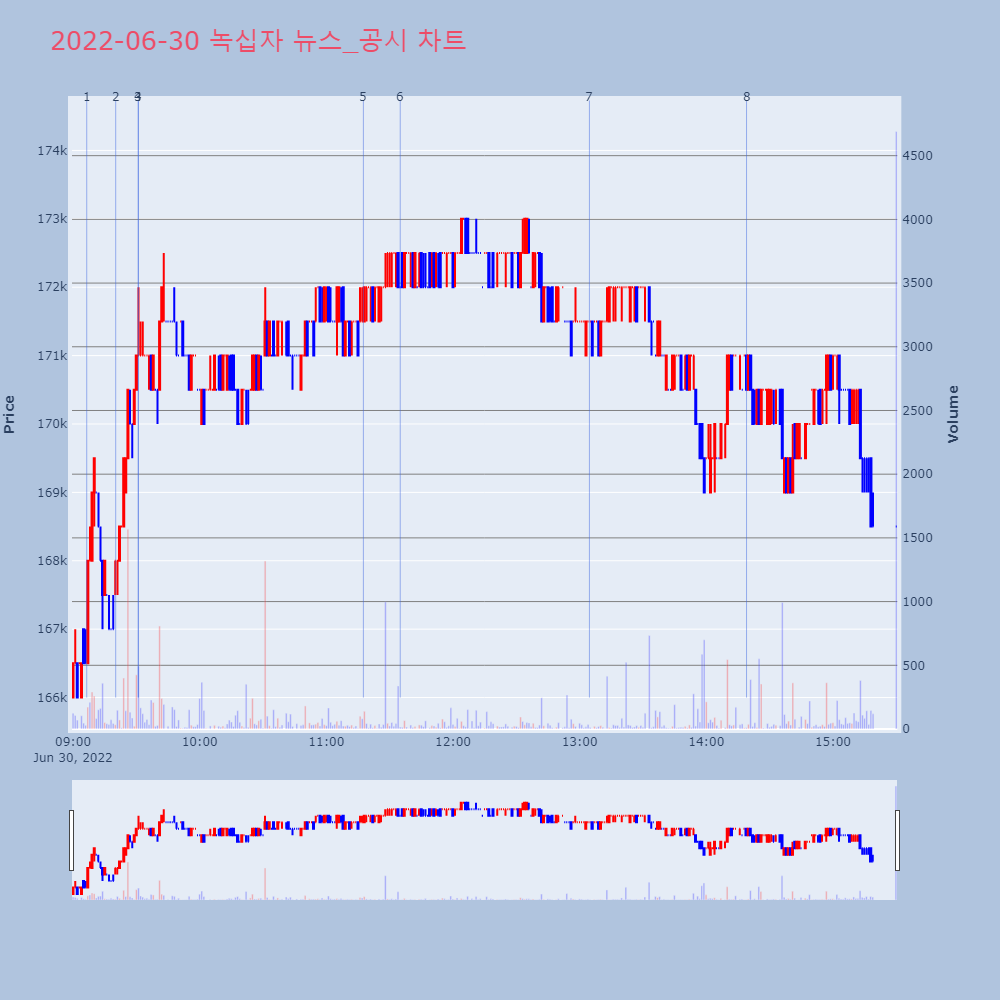Viewport: 1000px width, 1000px height.
Task: Click the 172k price axis label
Action: point(52,287)
